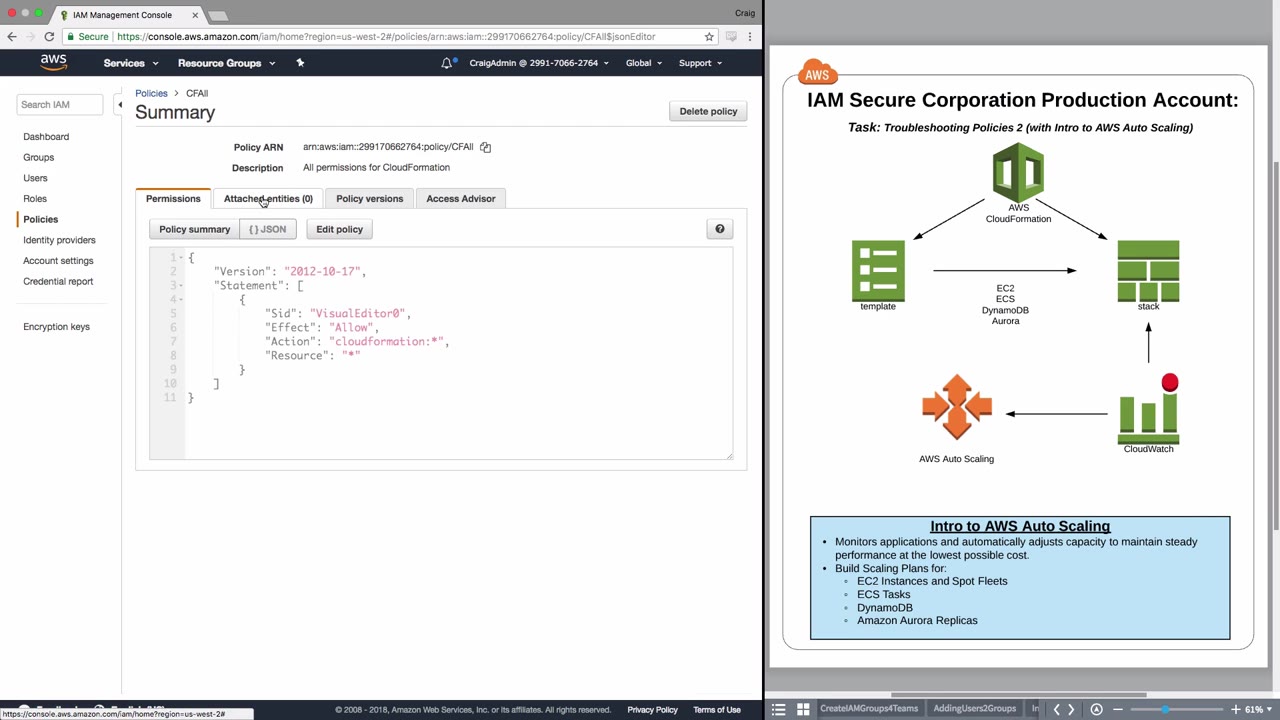Open the notifications bell
This screenshot has width=1280, height=720.
pyautogui.click(x=447, y=63)
